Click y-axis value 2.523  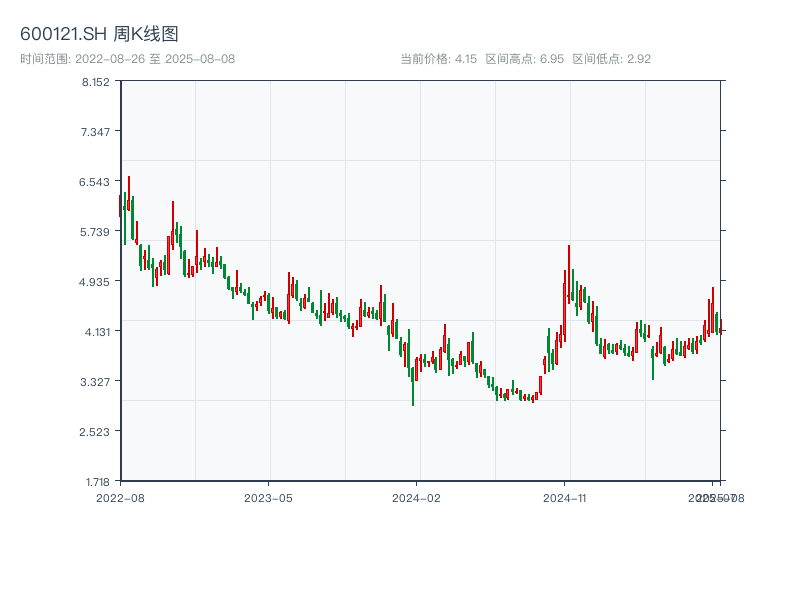pyautogui.click(x=95, y=432)
